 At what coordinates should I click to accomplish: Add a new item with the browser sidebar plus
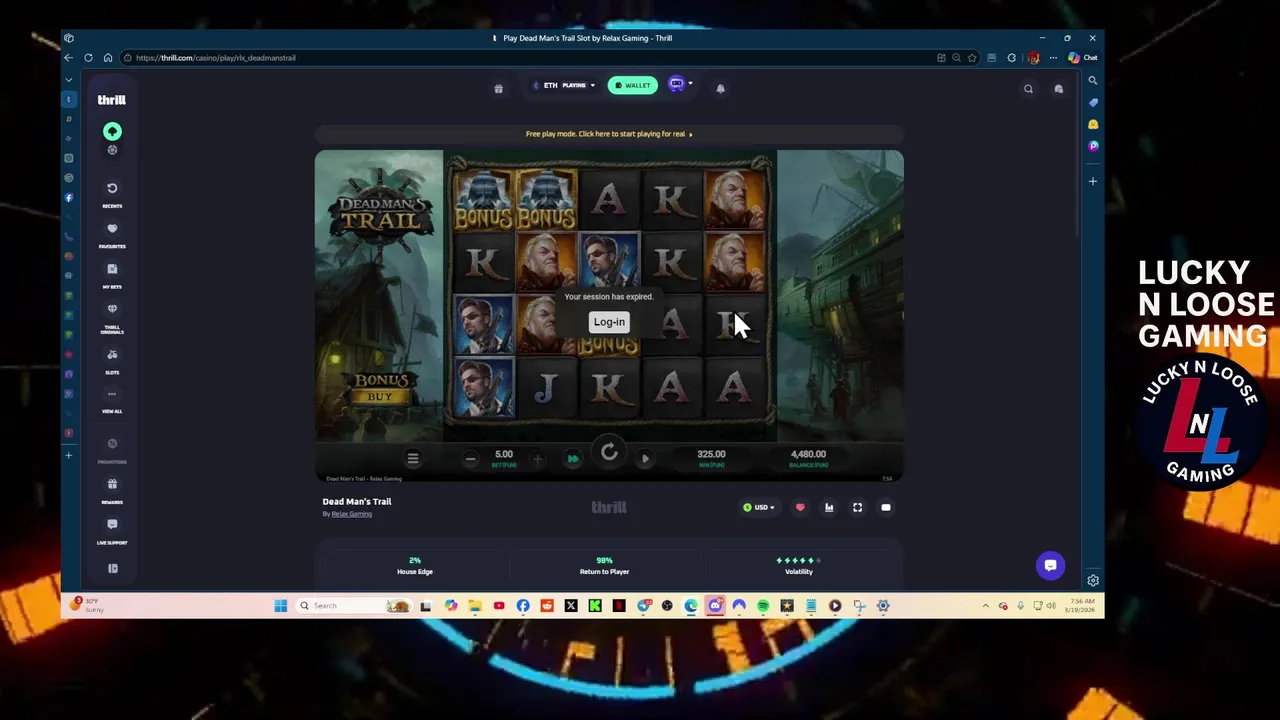pyautogui.click(x=1093, y=182)
